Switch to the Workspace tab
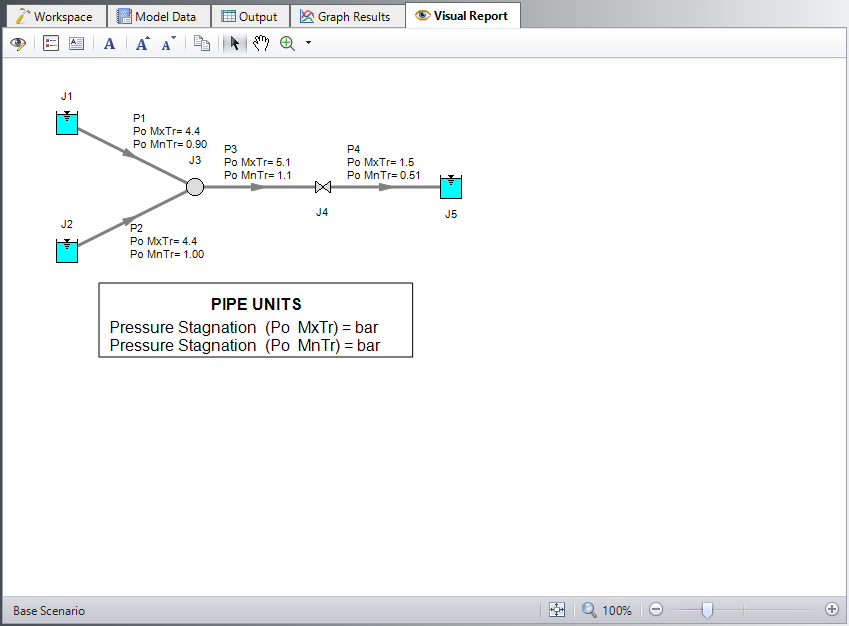Viewport: 849px width, 626px height. click(x=54, y=16)
